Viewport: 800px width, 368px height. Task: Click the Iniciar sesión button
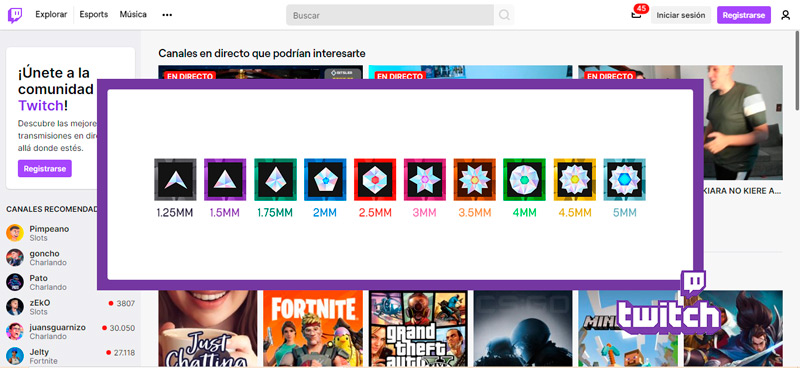pos(681,15)
